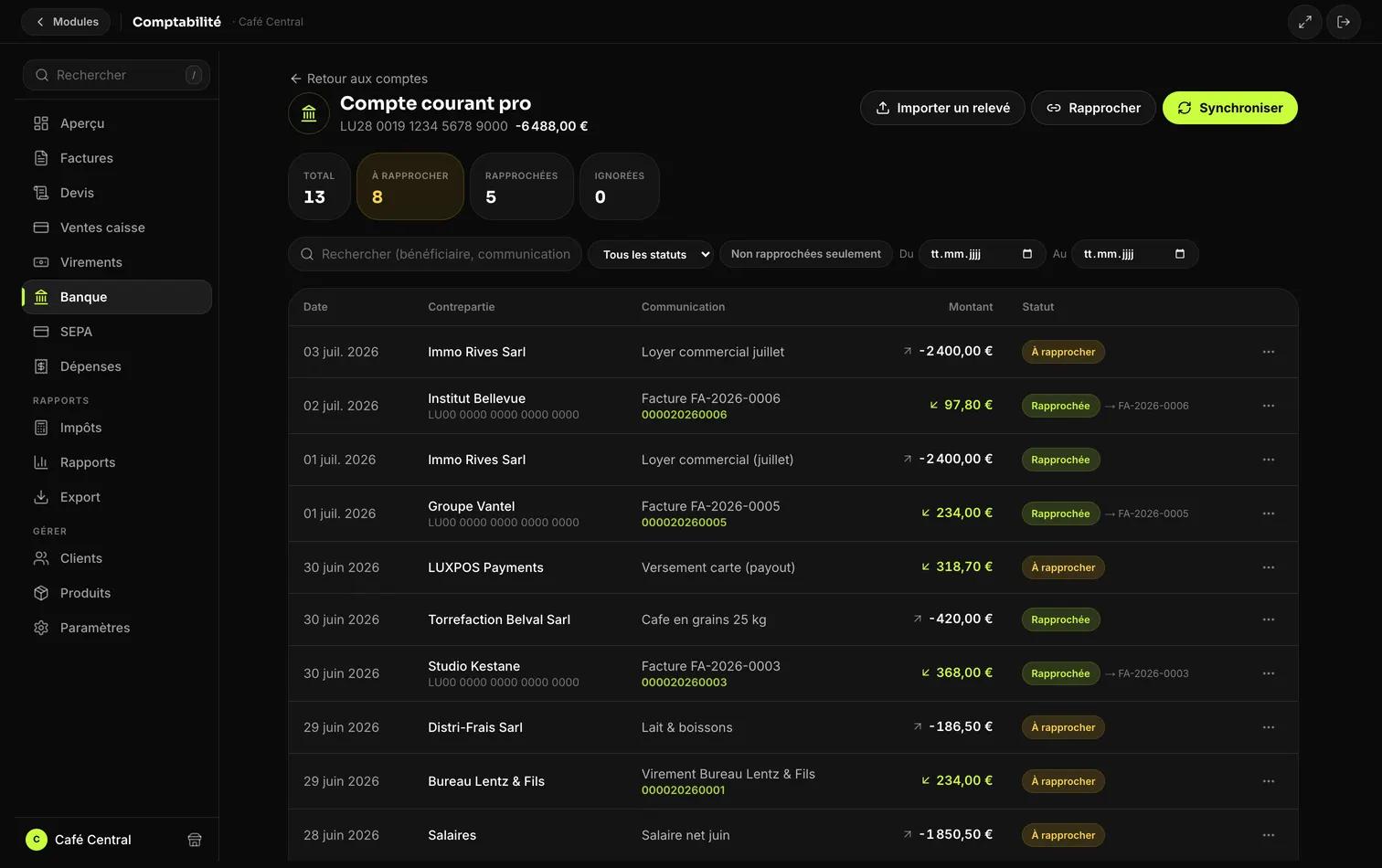Image resolution: width=1382 pixels, height=868 pixels.
Task: Click the Du start date field
Action: [x=982, y=254]
